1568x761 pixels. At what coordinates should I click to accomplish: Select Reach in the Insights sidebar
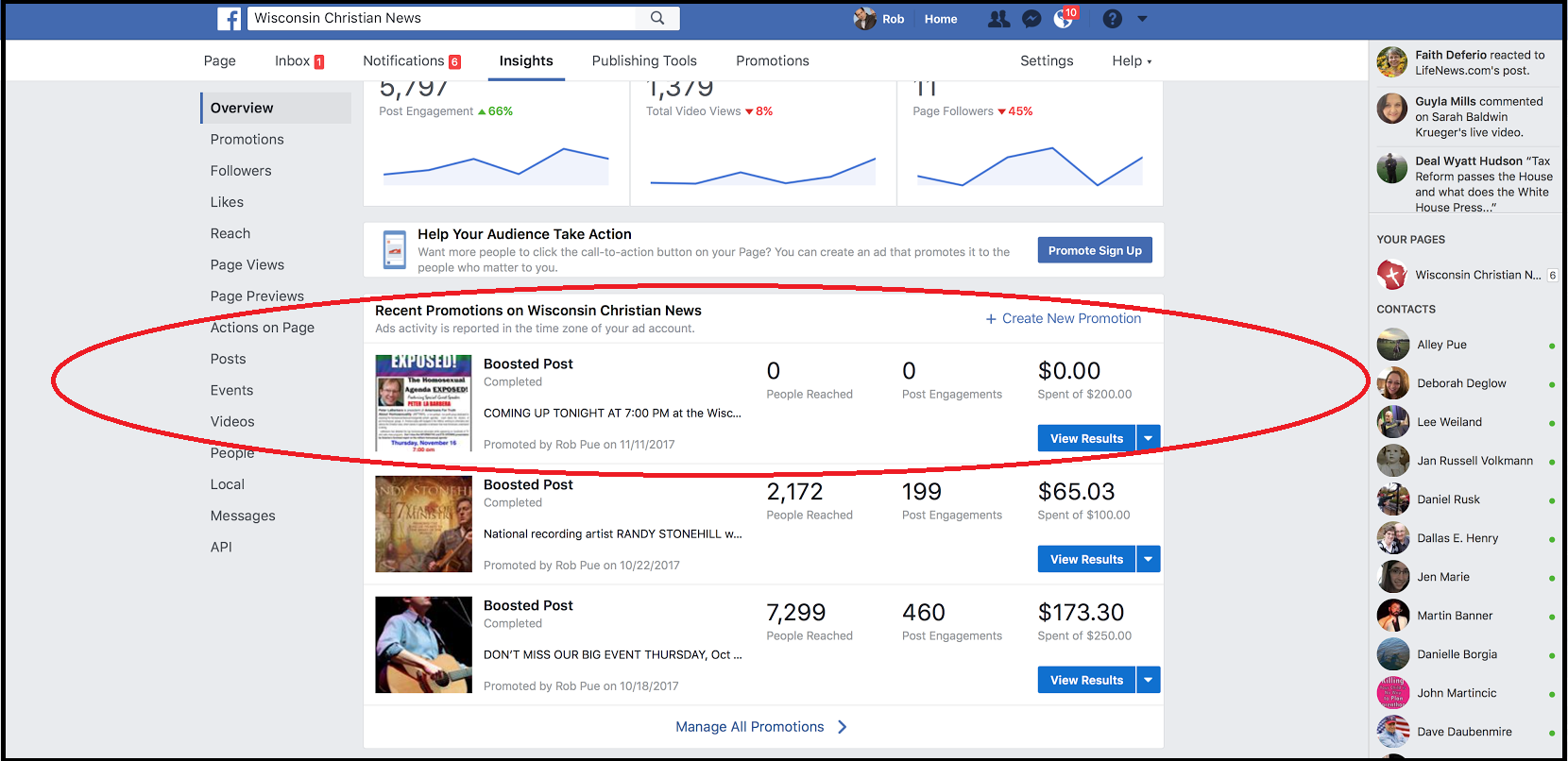[230, 233]
